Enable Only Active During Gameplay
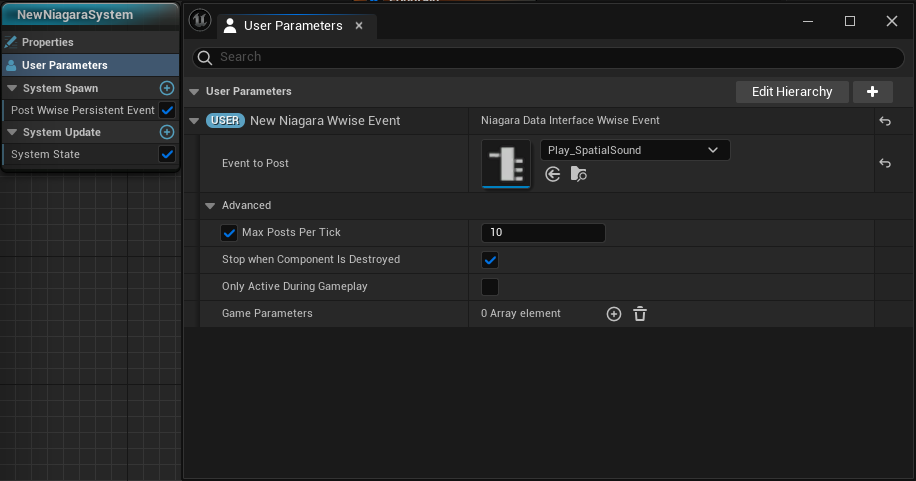 tap(490, 287)
